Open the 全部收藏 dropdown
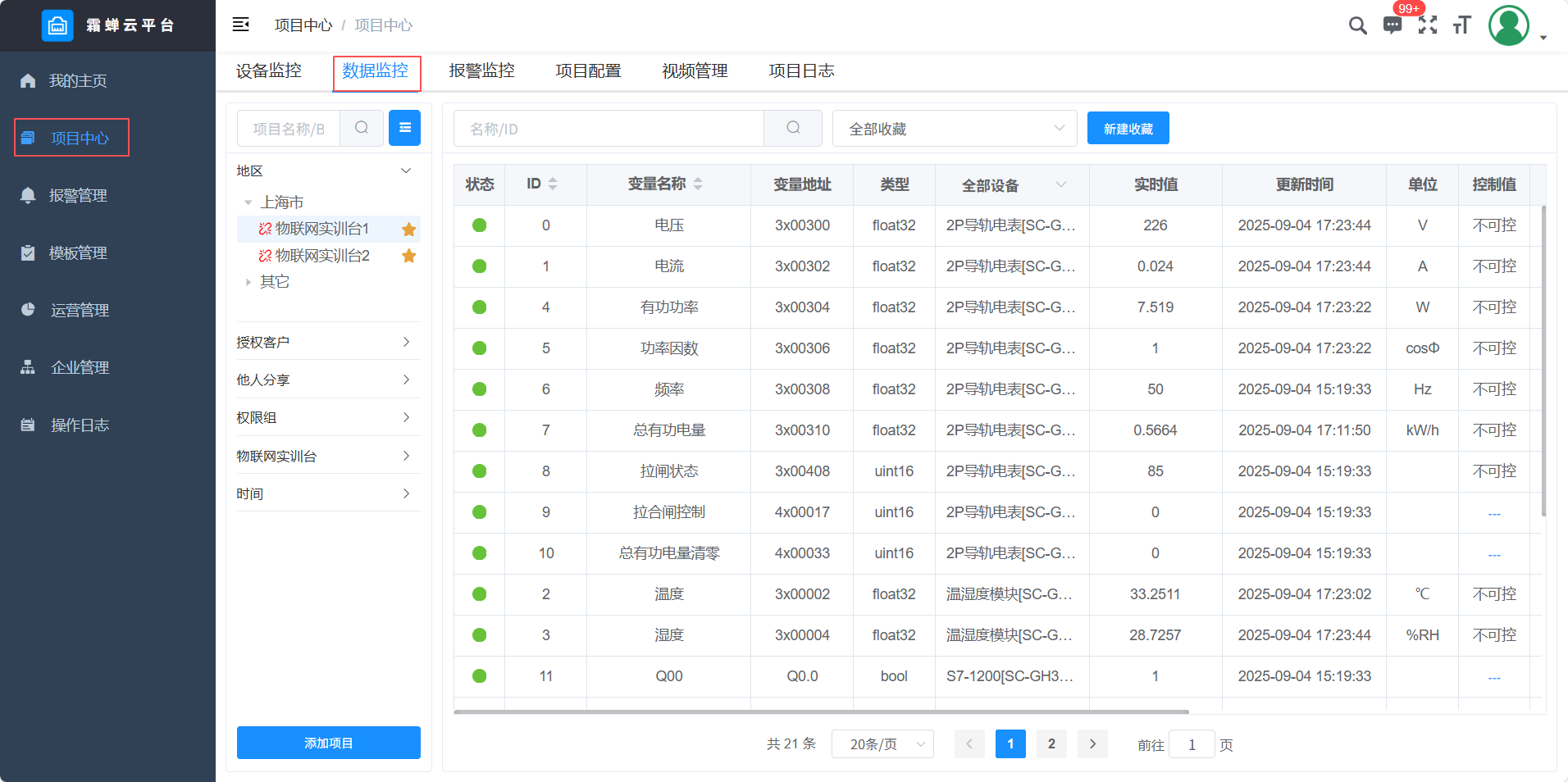 (955, 129)
